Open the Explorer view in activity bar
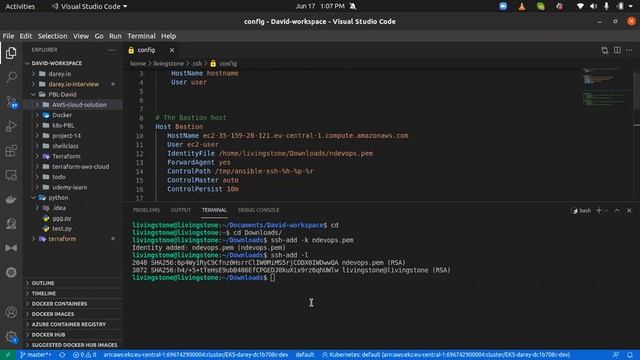The image size is (640, 360). click(11, 53)
